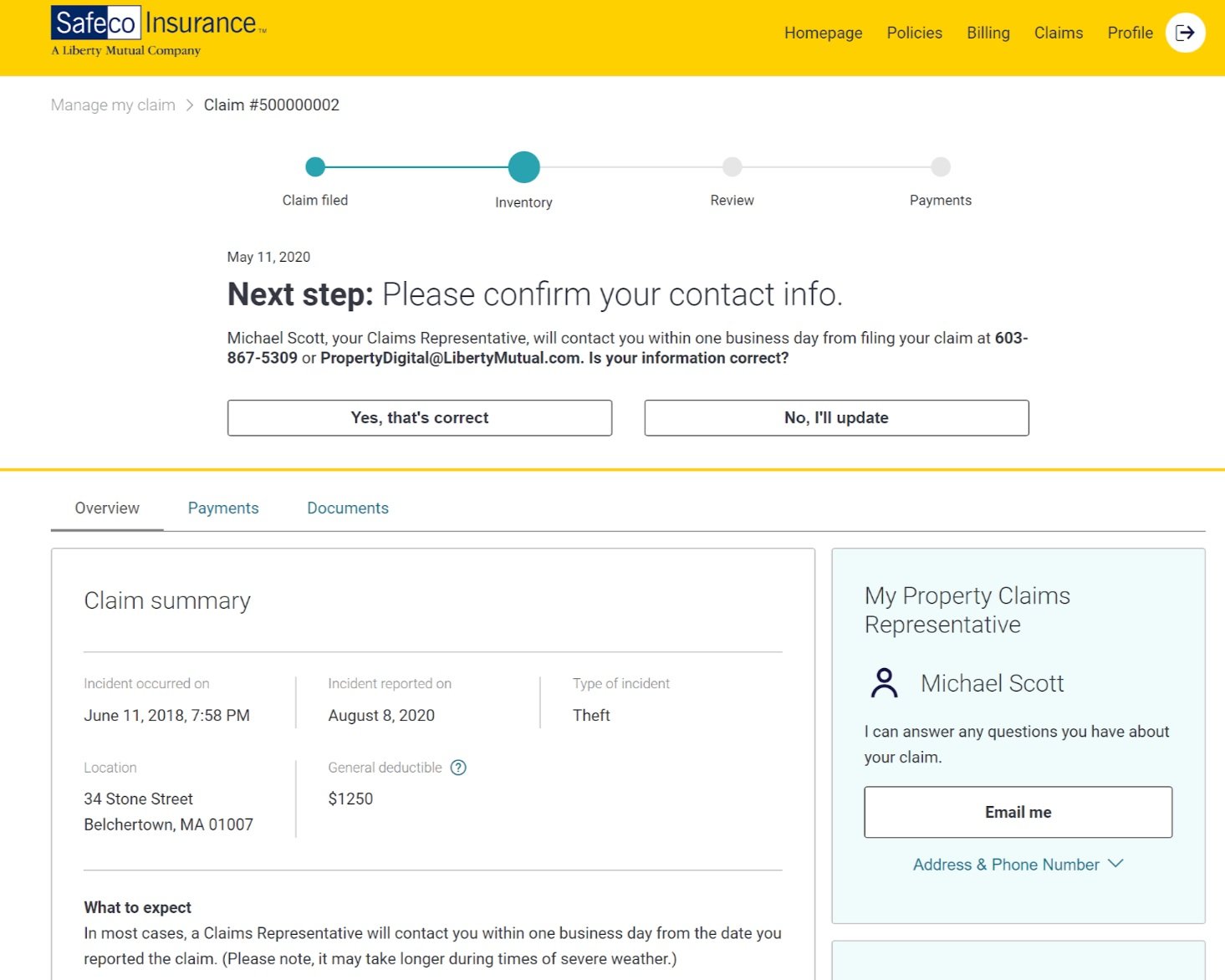Click the What to expect heading

137,907
